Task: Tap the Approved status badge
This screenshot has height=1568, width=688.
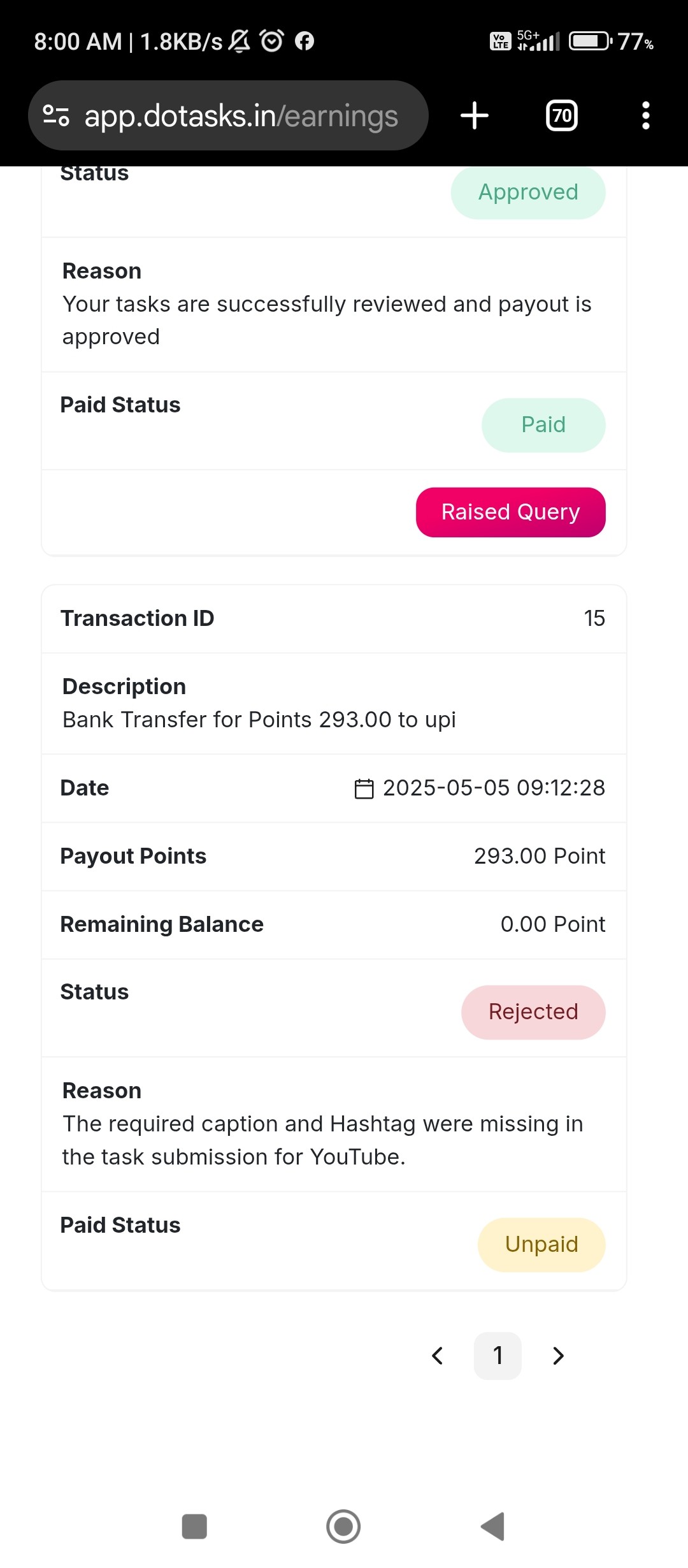Action: [528, 192]
